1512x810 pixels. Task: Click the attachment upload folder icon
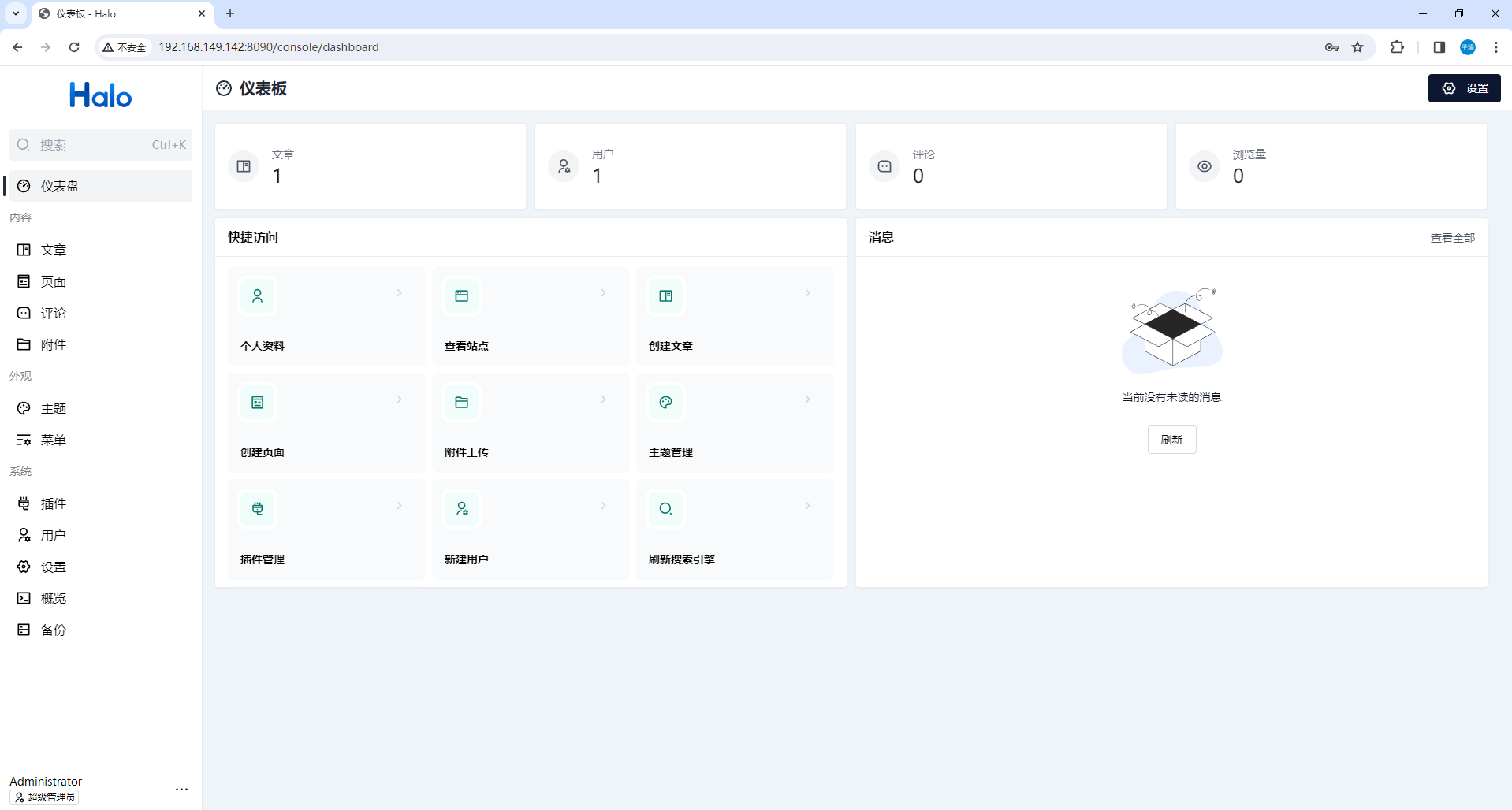(x=462, y=403)
